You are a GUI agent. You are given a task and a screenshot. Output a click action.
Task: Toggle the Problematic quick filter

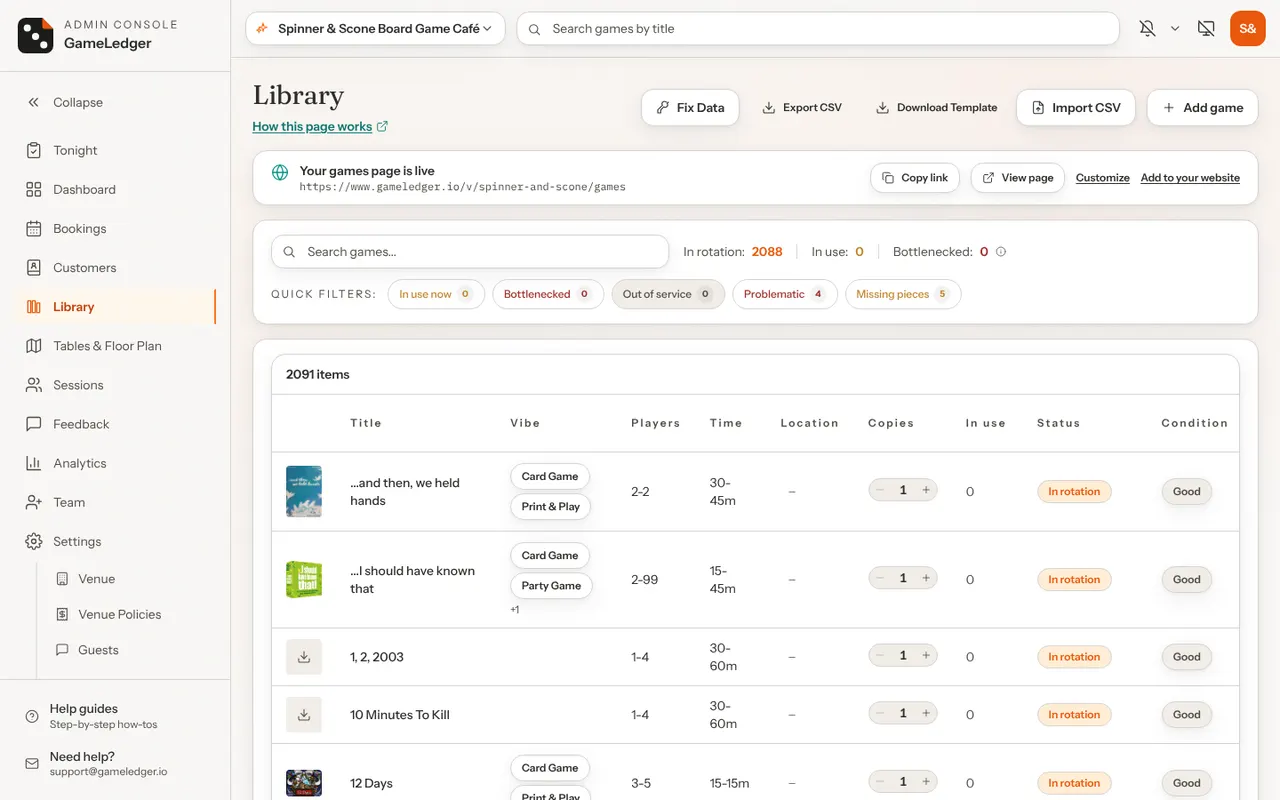785,294
